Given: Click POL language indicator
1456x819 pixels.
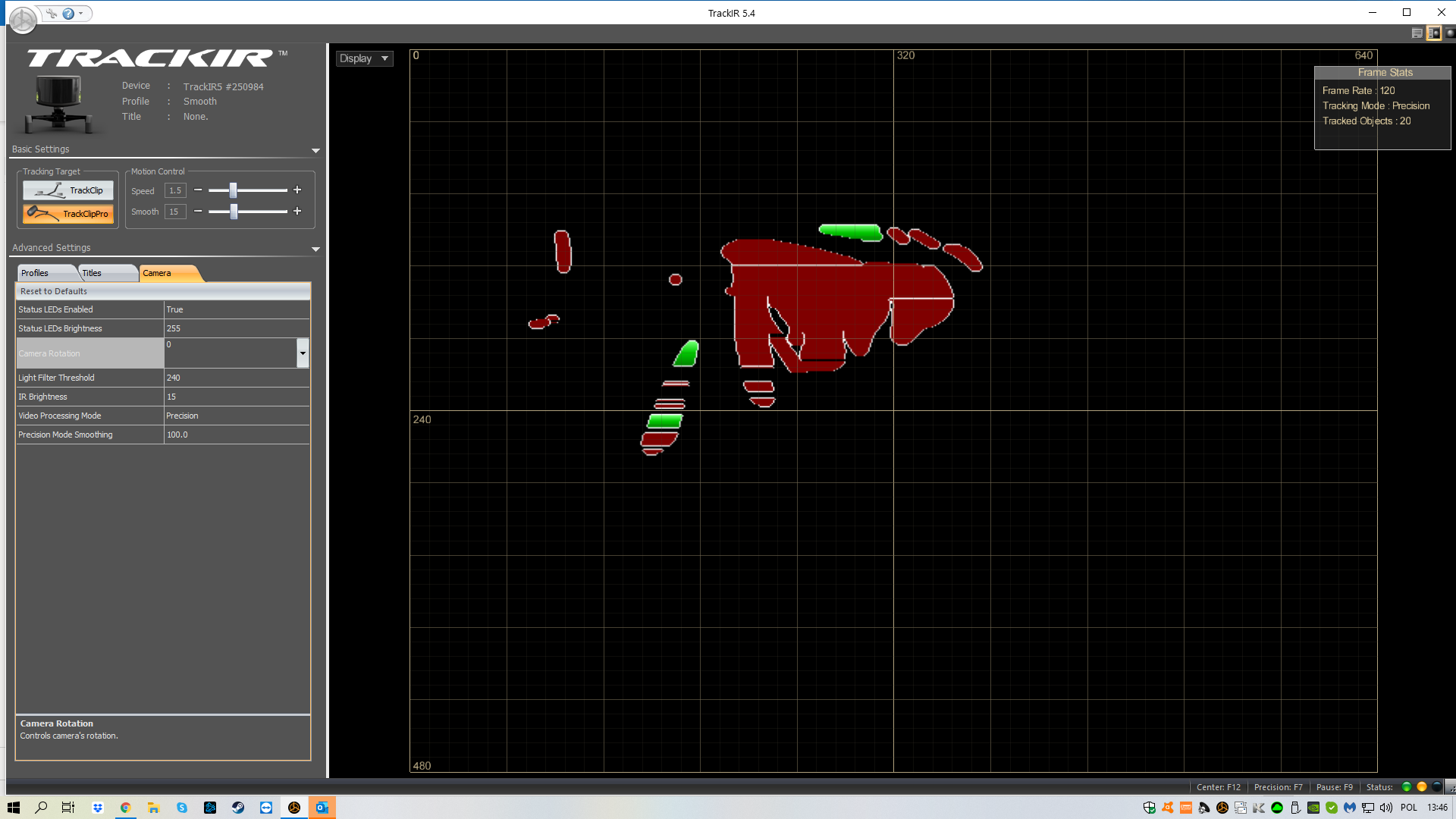Looking at the screenshot, I should [1409, 808].
